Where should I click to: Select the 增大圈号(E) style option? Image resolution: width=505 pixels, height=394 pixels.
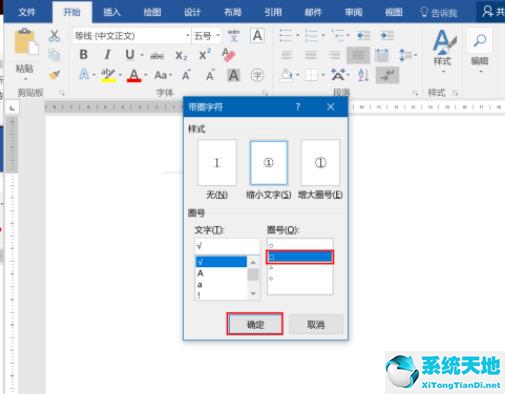320,162
